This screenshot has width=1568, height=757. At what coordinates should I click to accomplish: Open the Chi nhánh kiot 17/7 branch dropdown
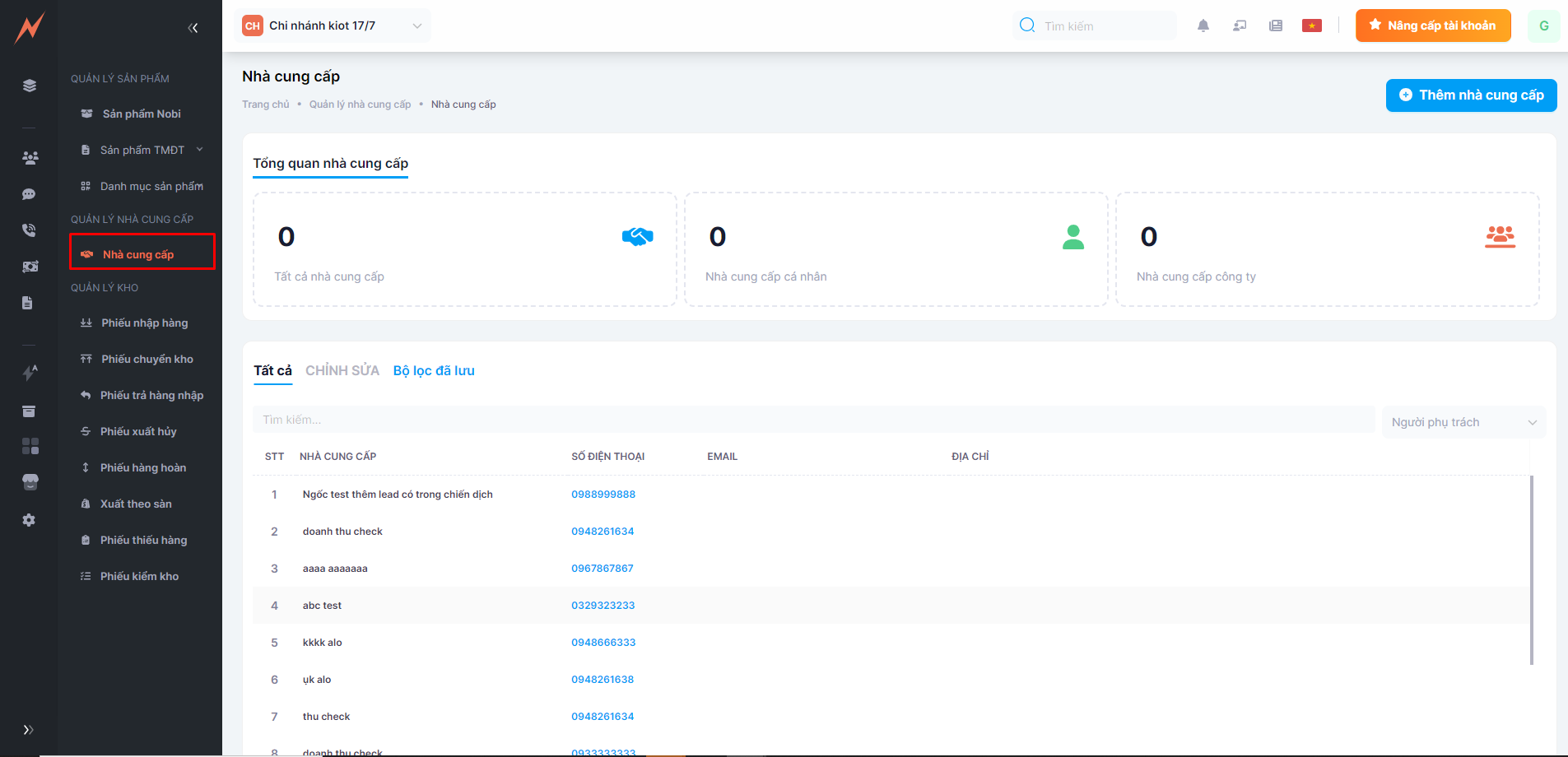[333, 26]
